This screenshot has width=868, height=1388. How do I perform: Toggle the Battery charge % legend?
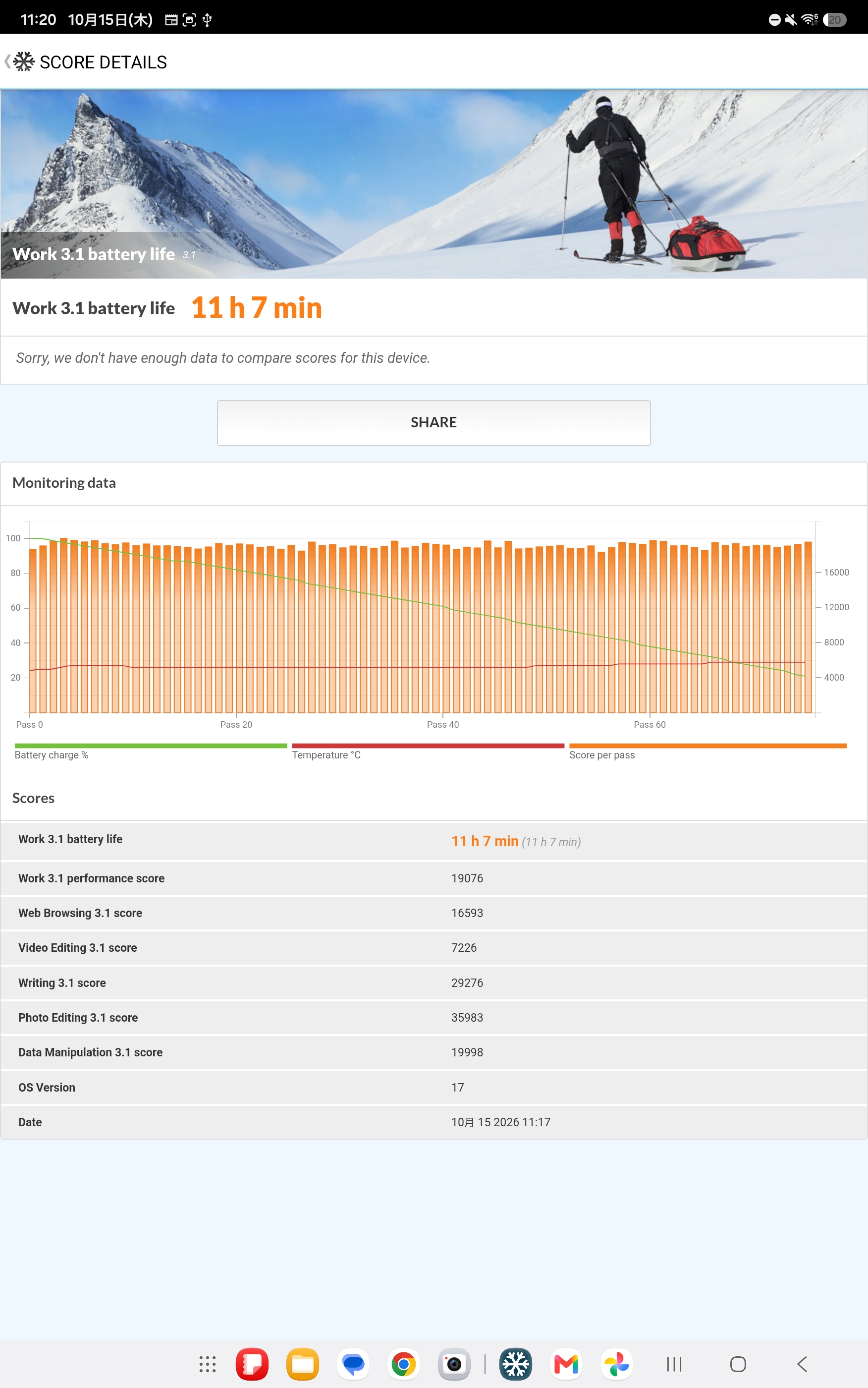click(151, 751)
